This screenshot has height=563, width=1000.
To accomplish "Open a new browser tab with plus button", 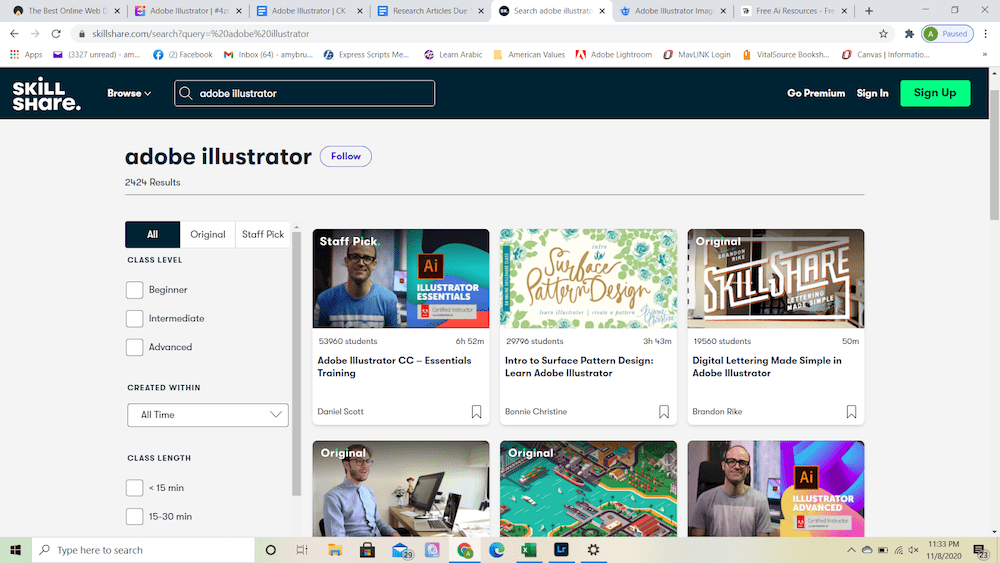I will pos(869,11).
